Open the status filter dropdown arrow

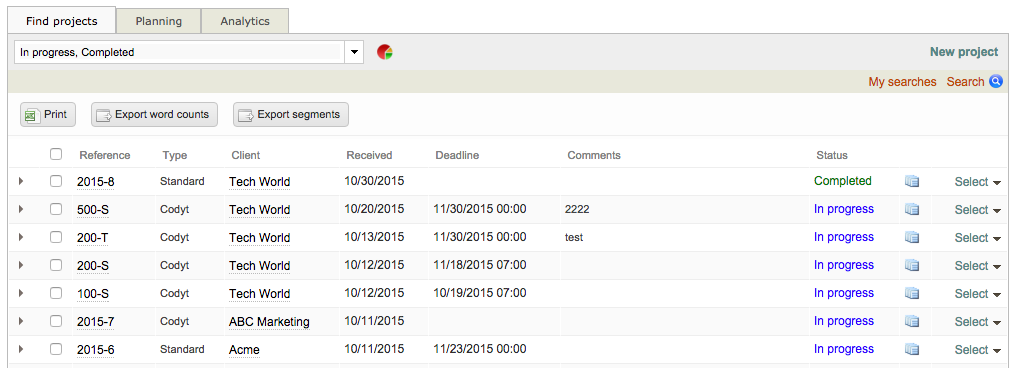click(354, 52)
